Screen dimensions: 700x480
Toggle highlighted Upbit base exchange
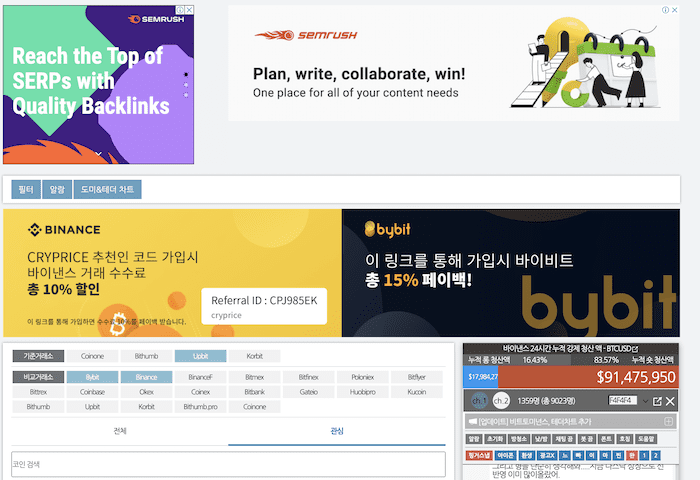pos(200,356)
